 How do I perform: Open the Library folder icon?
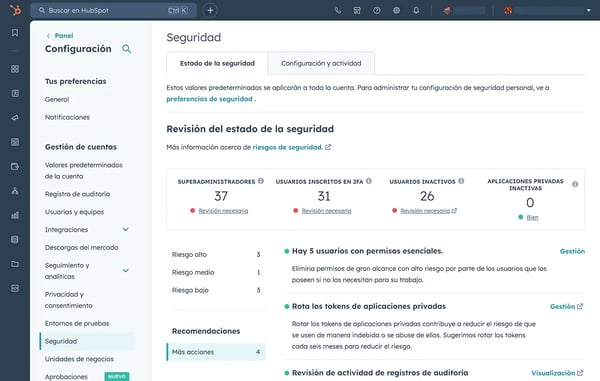15,264
